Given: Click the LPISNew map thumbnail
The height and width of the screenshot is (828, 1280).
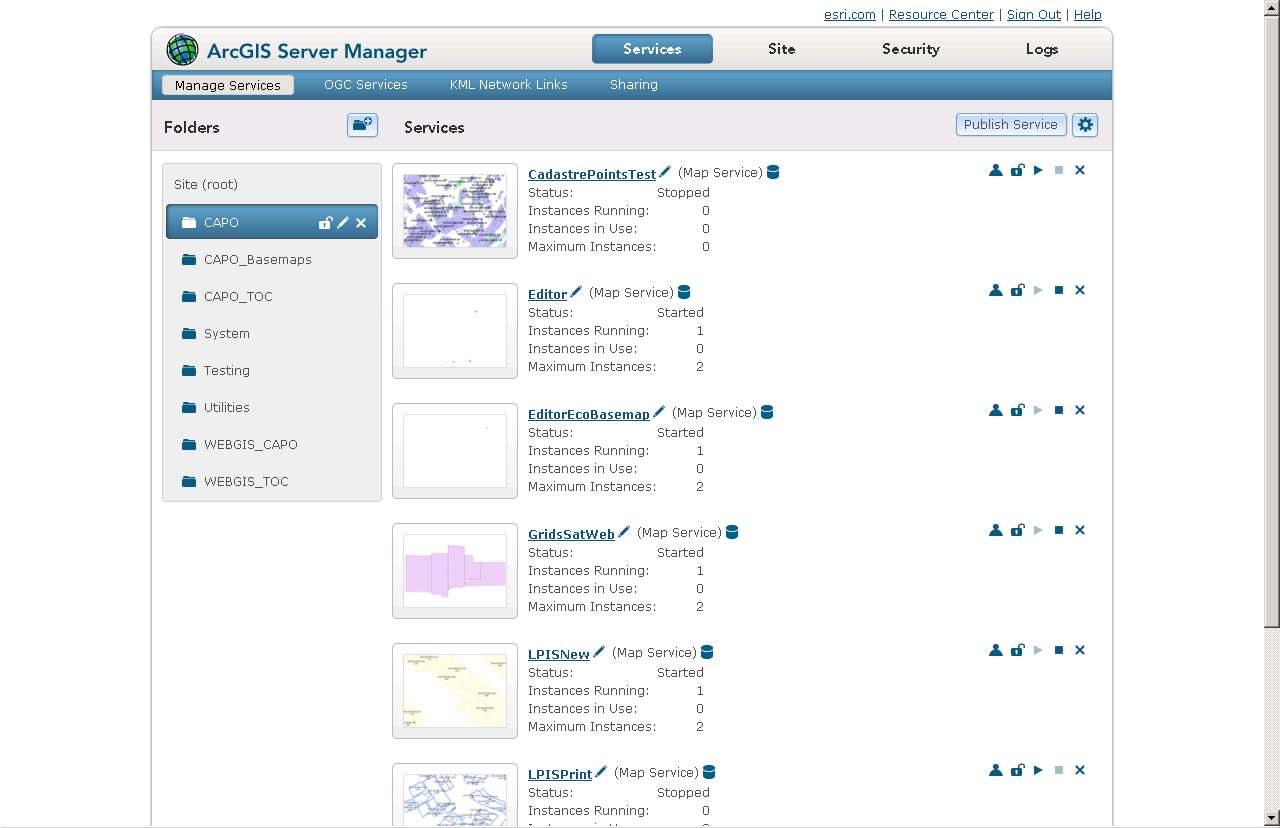Looking at the screenshot, I should point(455,690).
